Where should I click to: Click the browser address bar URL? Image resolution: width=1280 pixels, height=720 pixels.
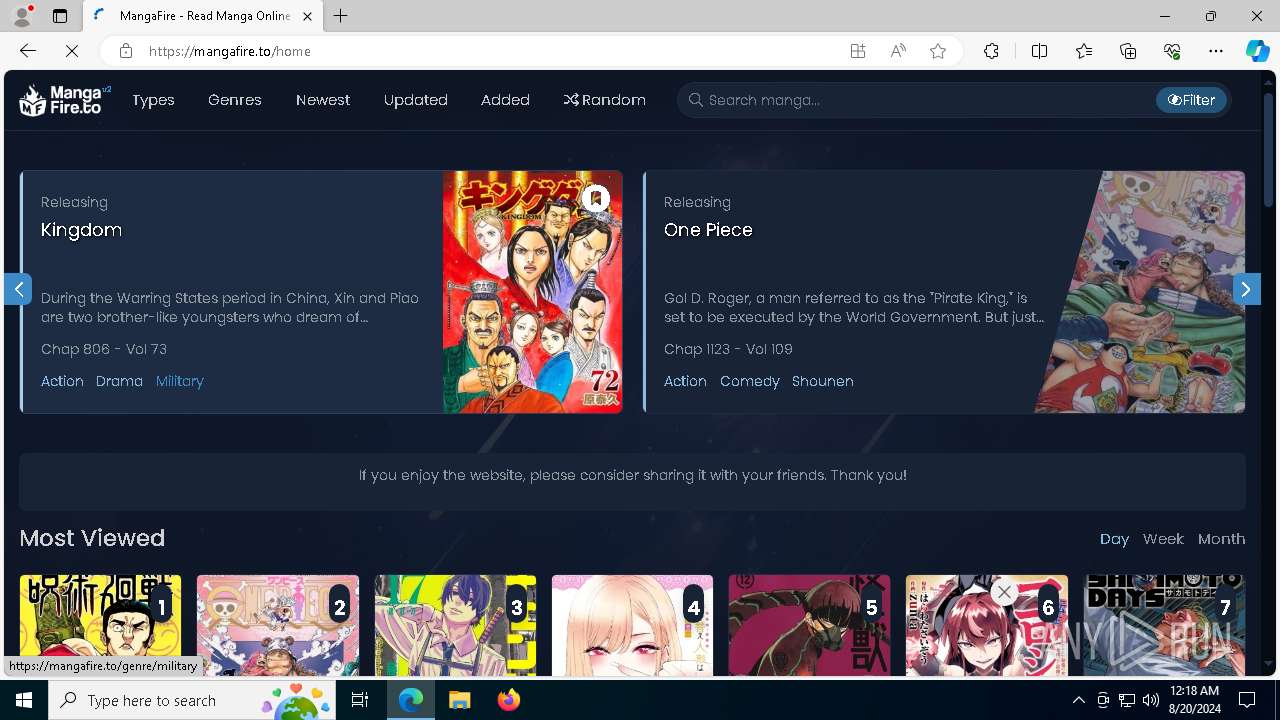[x=230, y=51]
